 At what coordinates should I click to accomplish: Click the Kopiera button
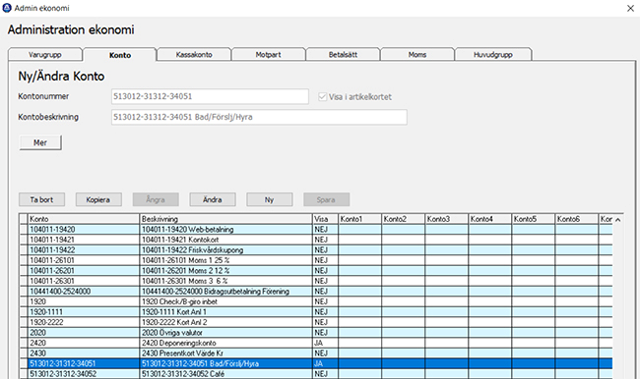point(98,199)
